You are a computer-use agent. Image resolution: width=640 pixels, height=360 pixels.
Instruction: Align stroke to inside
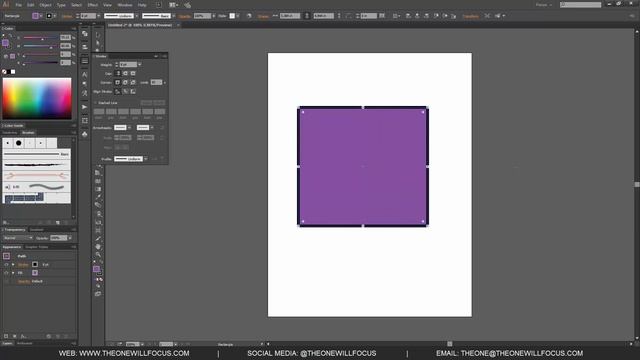pos(125,91)
